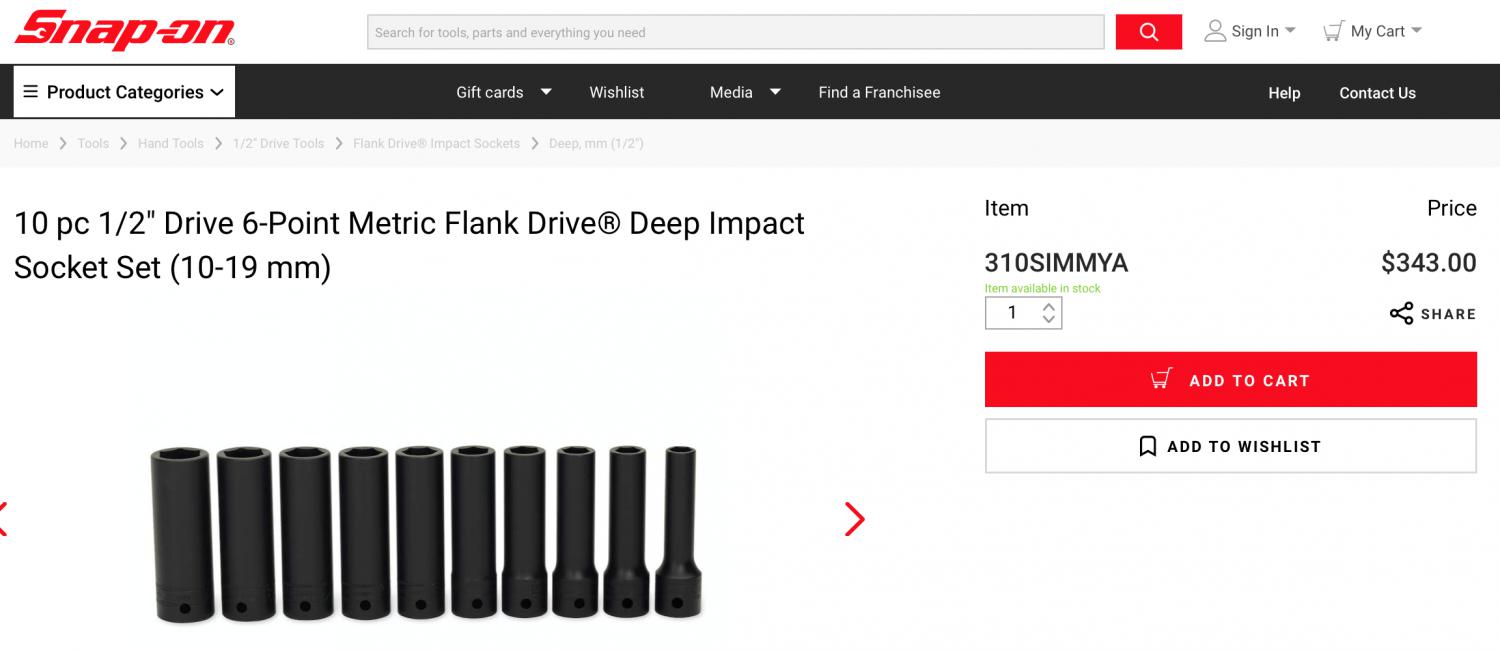Decrease quantity with the down arrow
The image size is (1500, 650).
(1048, 320)
